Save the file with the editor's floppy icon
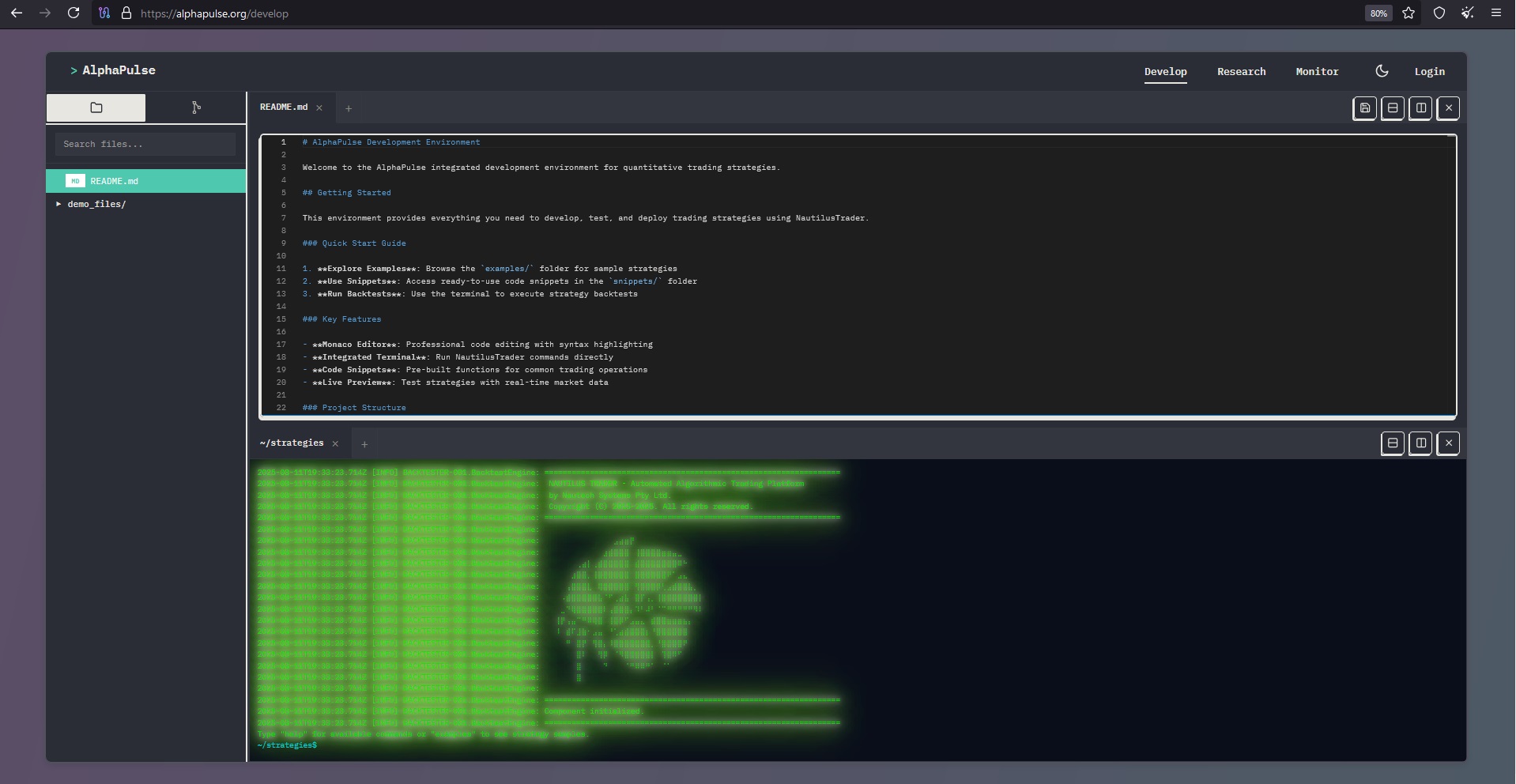Viewport: 1516px width, 784px height. click(1365, 108)
